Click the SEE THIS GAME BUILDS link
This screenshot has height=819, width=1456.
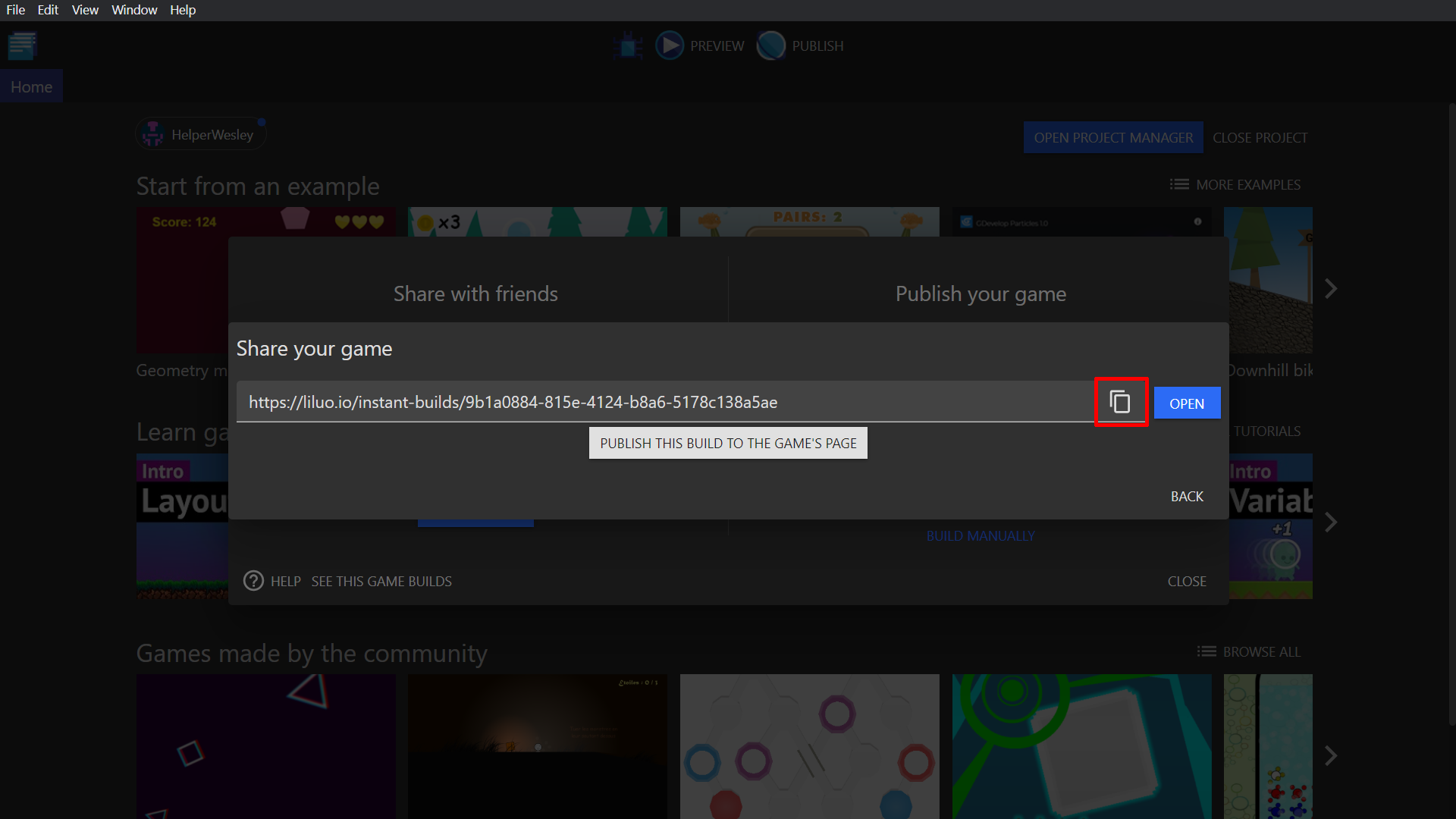point(382,581)
